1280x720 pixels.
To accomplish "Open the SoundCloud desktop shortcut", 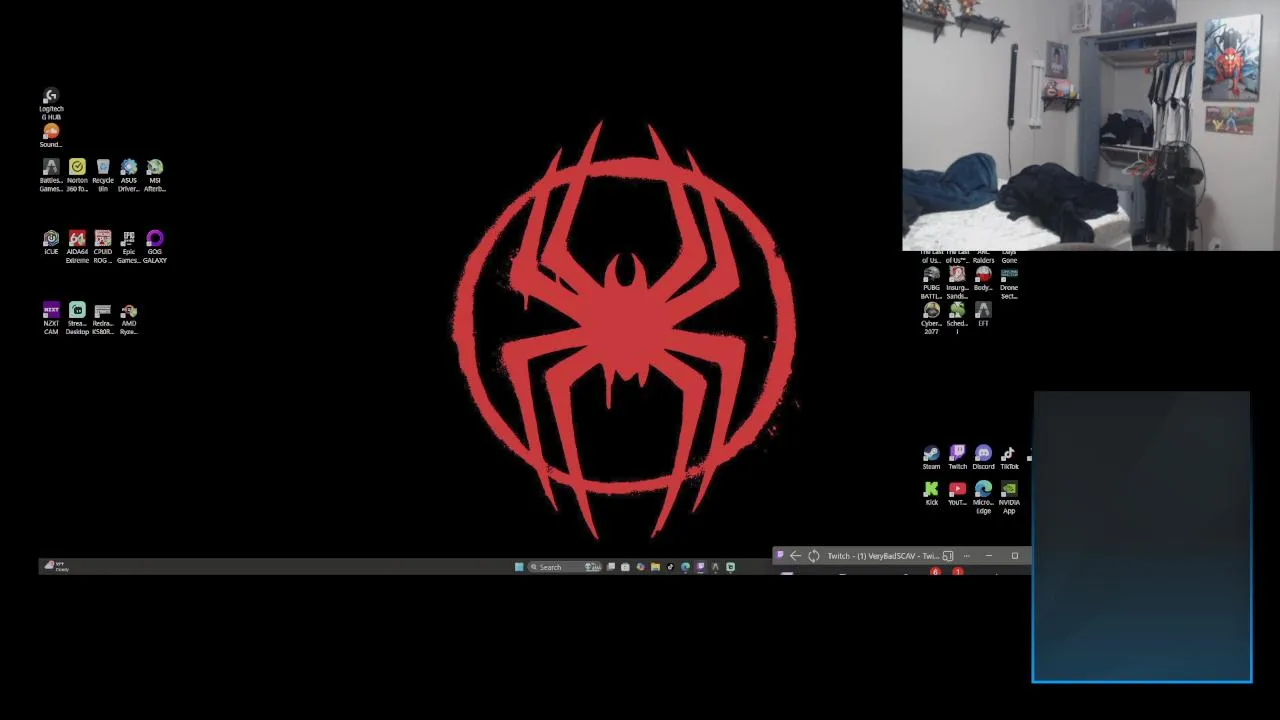I will (x=51, y=136).
